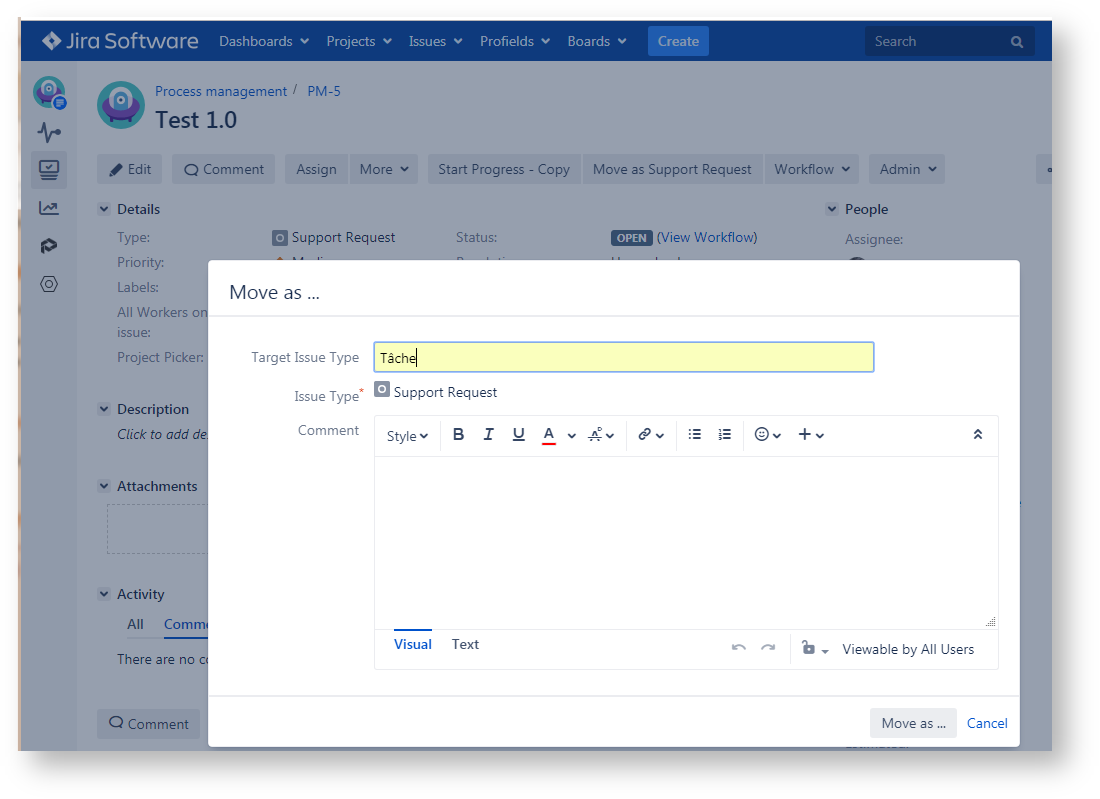Apply underline in the comment toolbar

[x=518, y=435]
